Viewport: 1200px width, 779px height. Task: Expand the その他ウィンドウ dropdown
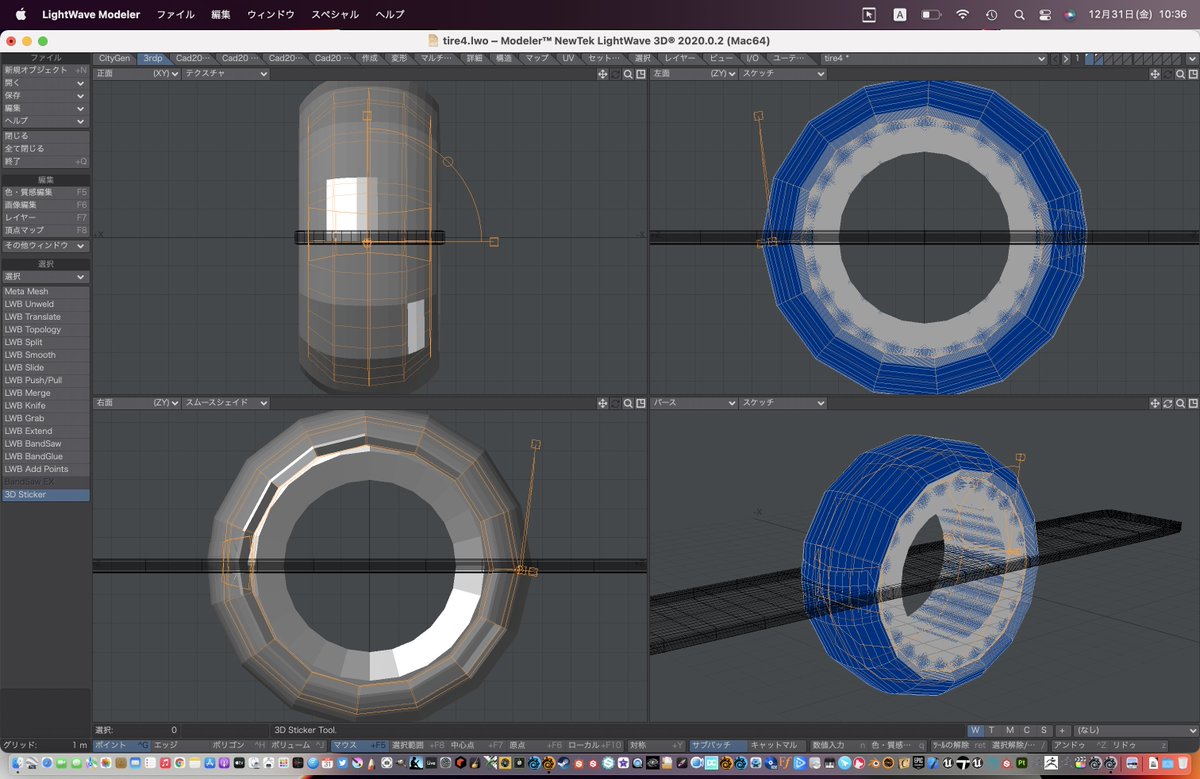tap(45, 245)
